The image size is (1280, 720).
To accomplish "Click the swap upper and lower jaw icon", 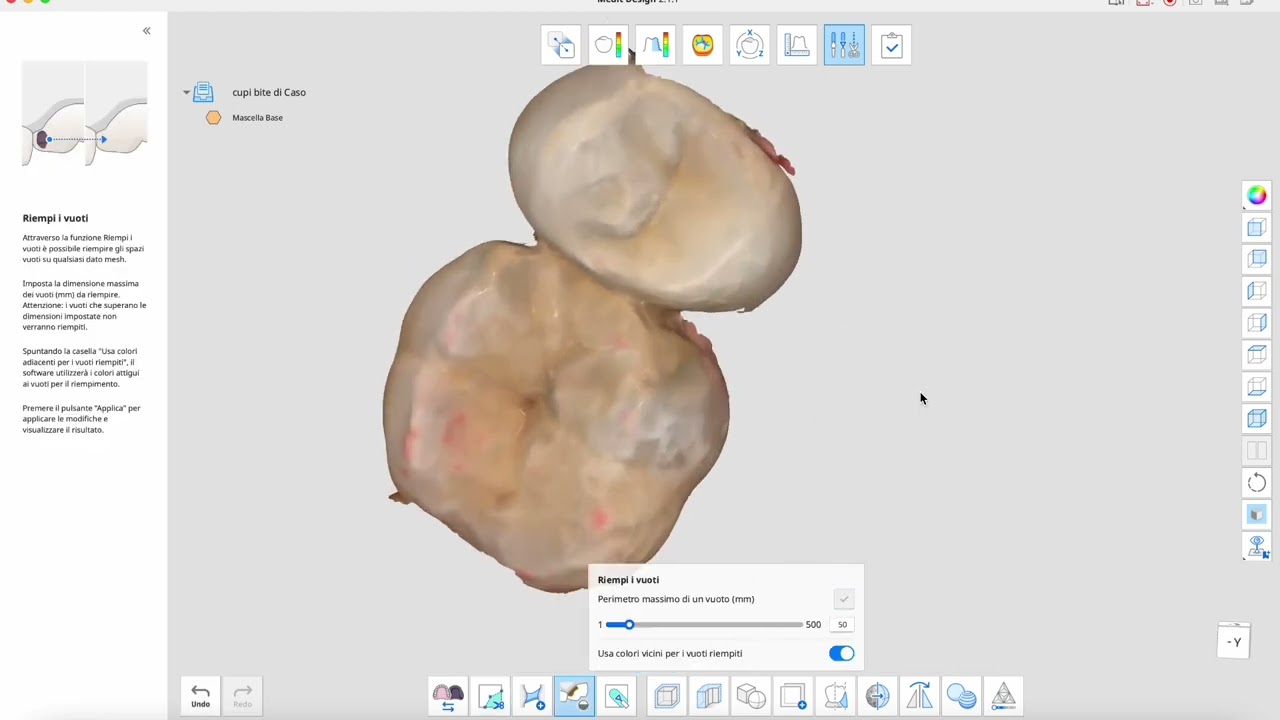I will [448, 696].
